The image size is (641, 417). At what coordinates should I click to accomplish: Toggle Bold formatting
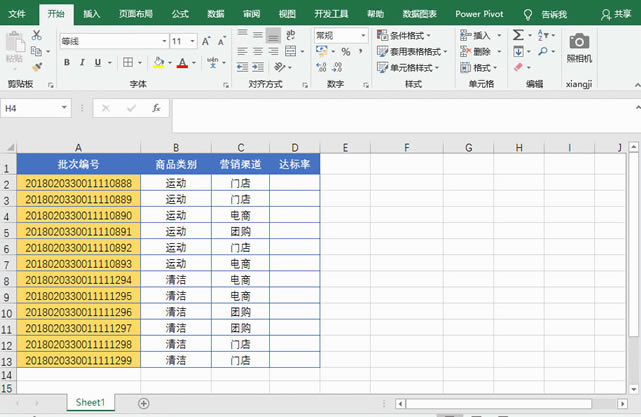(x=67, y=62)
